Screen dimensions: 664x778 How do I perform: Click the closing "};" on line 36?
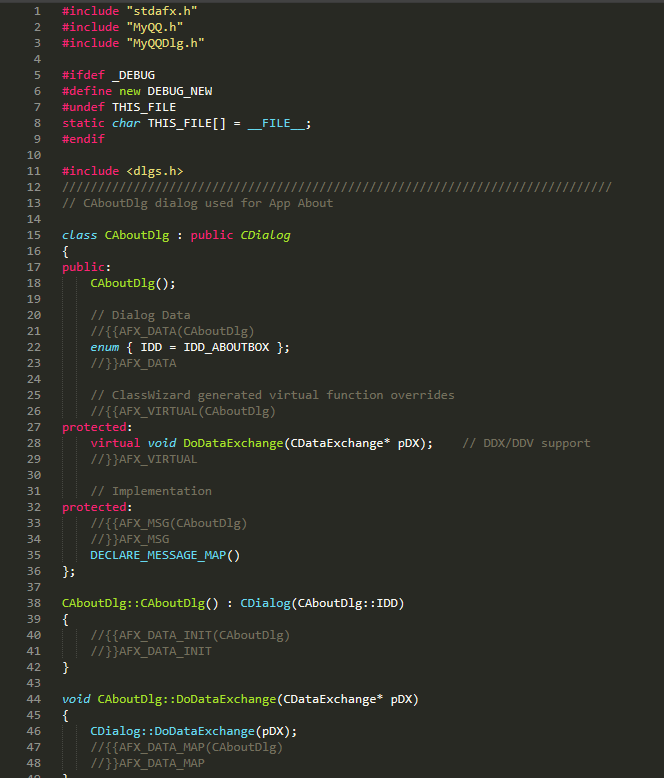pyautogui.click(x=68, y=571)
